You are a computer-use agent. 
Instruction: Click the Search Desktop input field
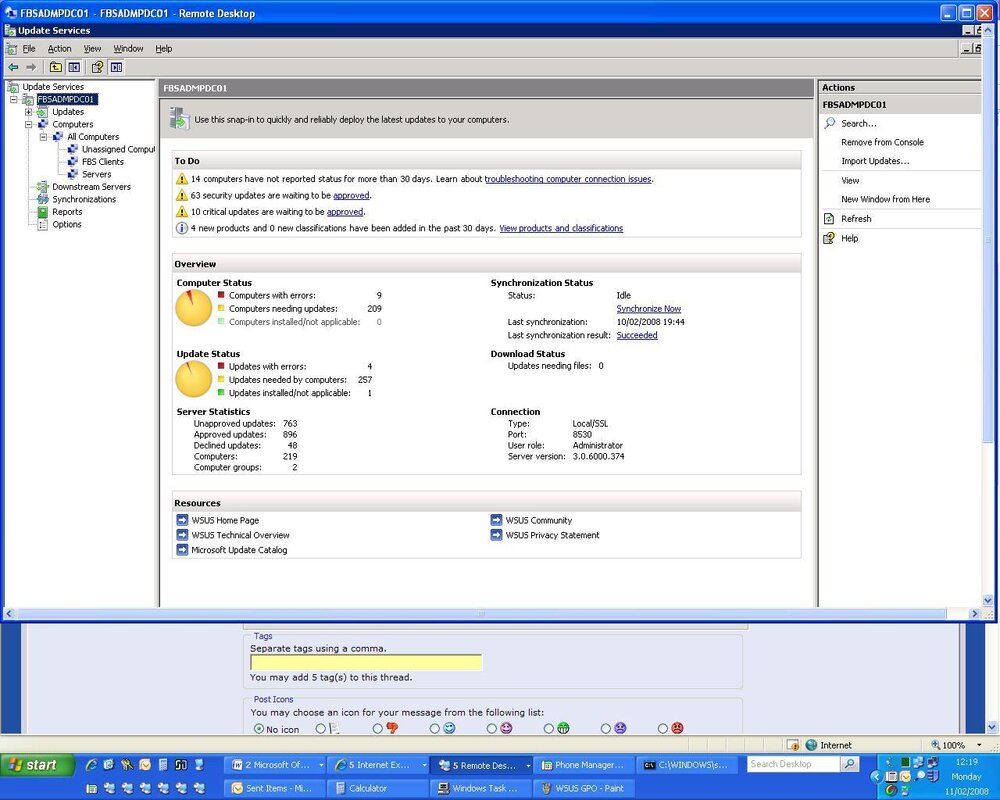[794, 764]
